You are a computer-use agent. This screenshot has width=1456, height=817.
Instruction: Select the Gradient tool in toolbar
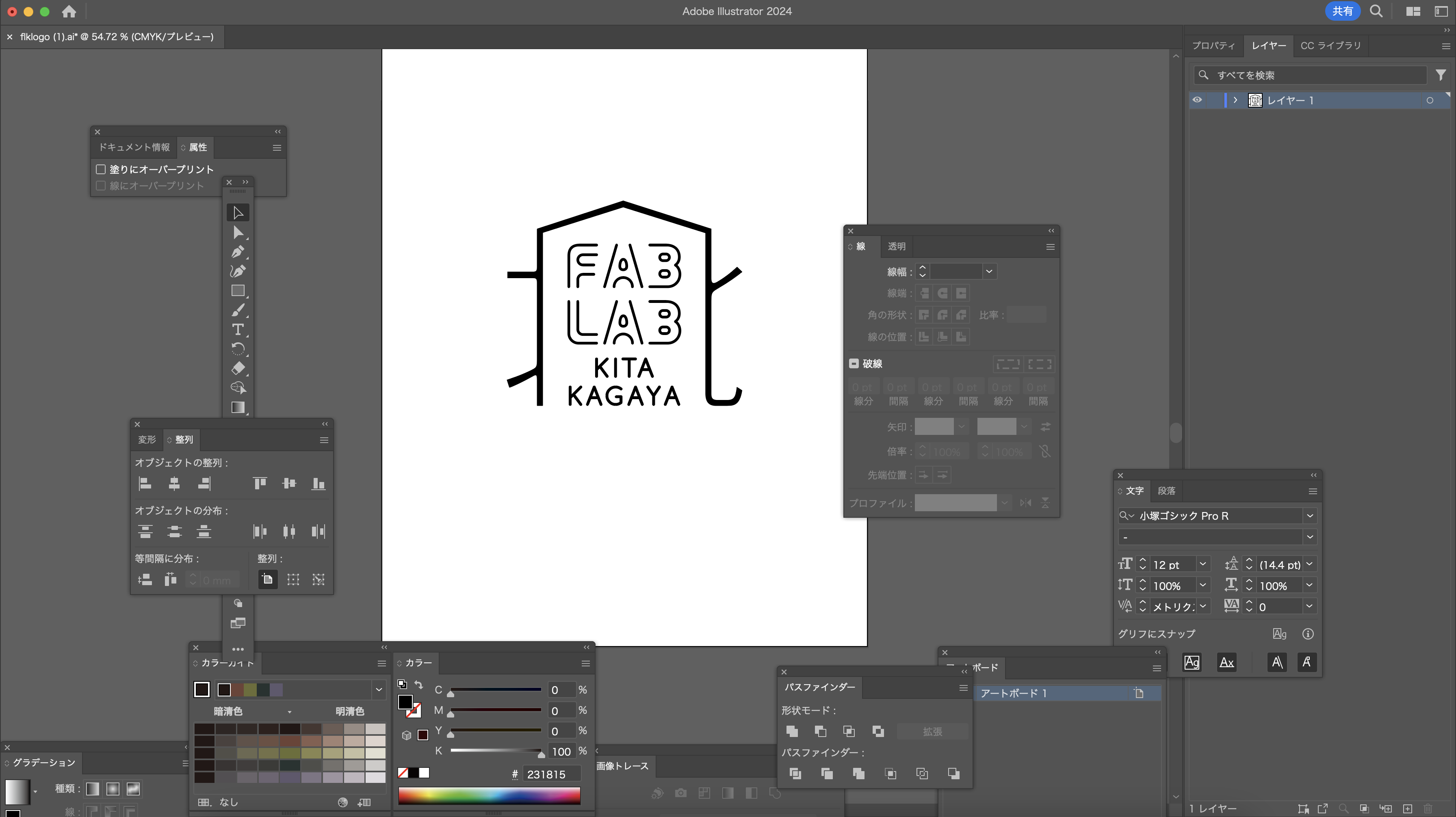[237, 407]
